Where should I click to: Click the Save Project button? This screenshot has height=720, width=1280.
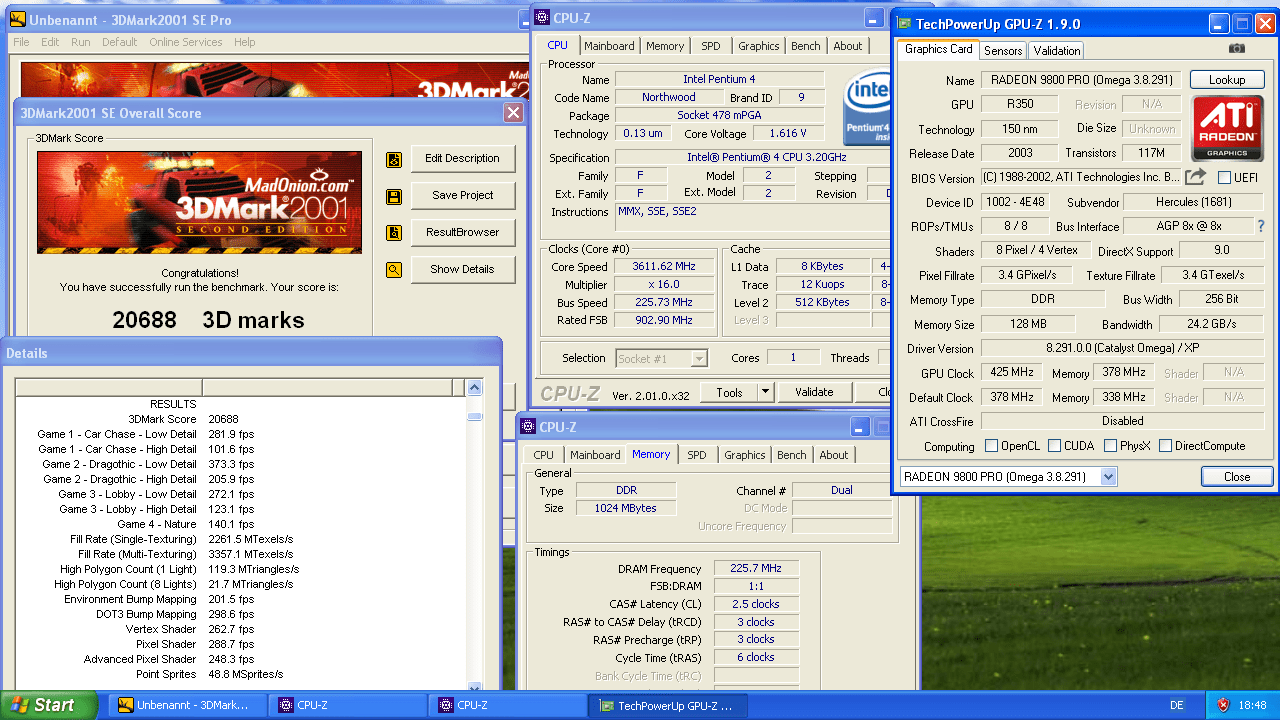pos(462,195)
